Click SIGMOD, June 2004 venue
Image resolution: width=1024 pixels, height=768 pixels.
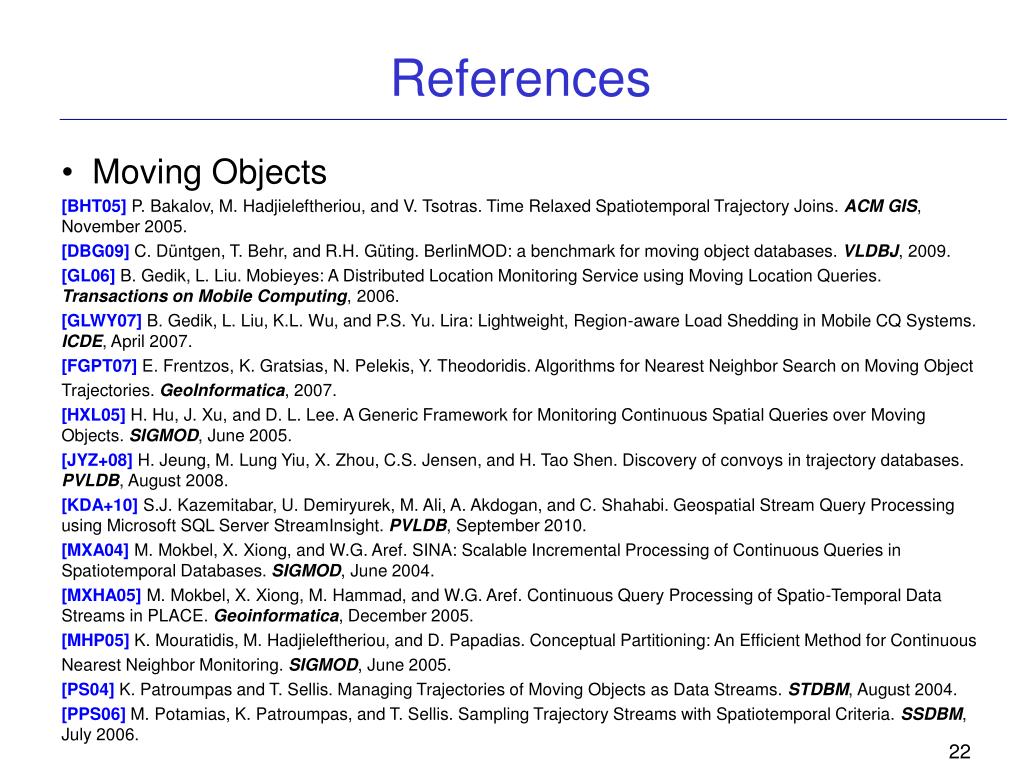tap(353, 571)
